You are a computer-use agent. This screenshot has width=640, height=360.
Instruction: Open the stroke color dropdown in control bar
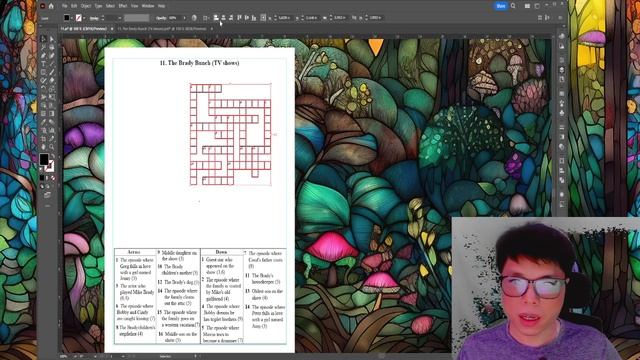pos(84,18)
